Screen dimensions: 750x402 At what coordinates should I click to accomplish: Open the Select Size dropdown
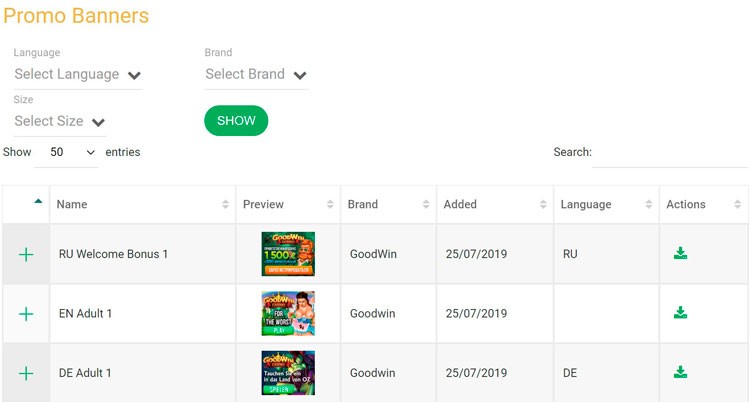point(60,122)
